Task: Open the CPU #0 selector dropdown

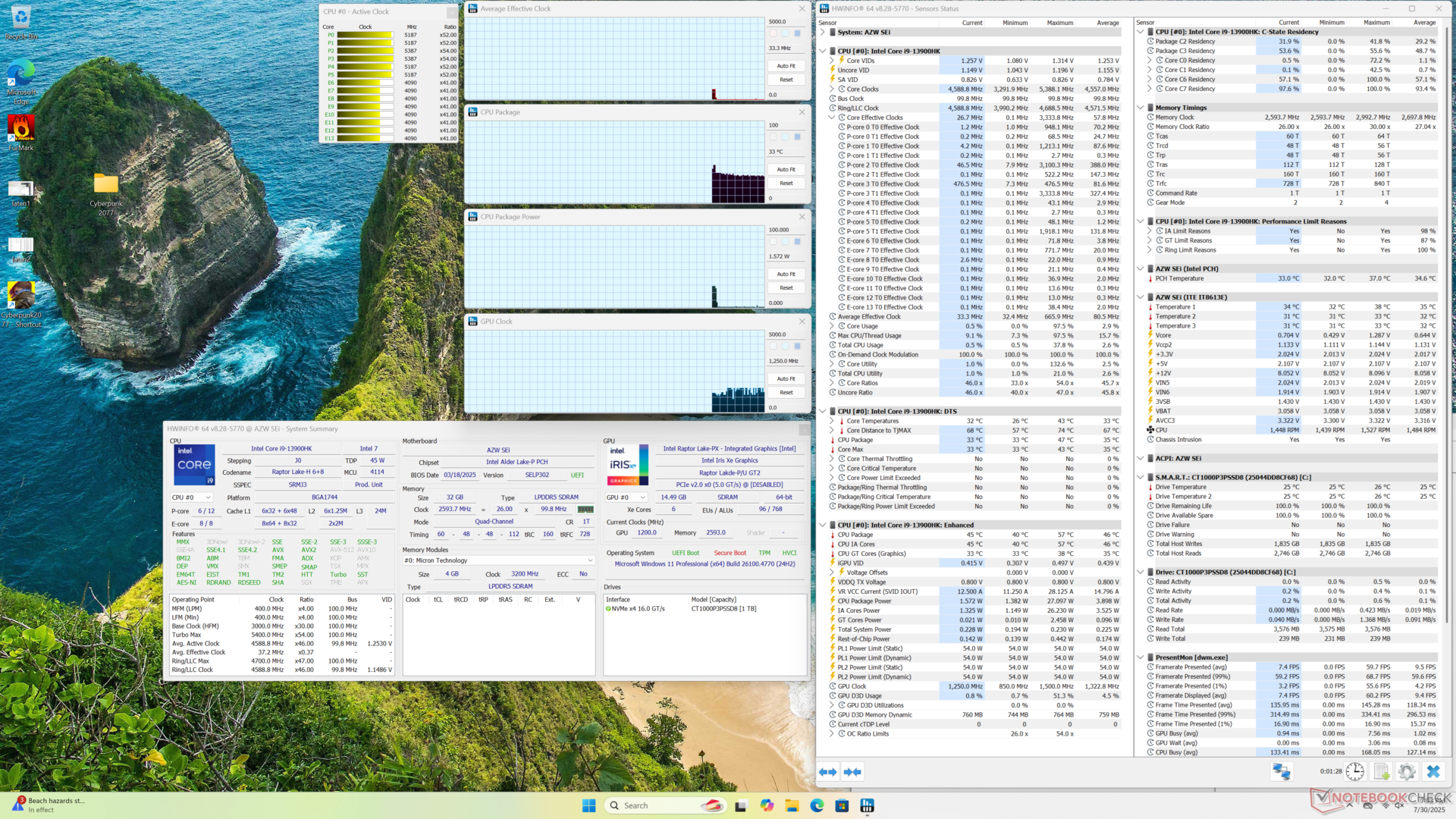Action: click(x=191, y=497)
